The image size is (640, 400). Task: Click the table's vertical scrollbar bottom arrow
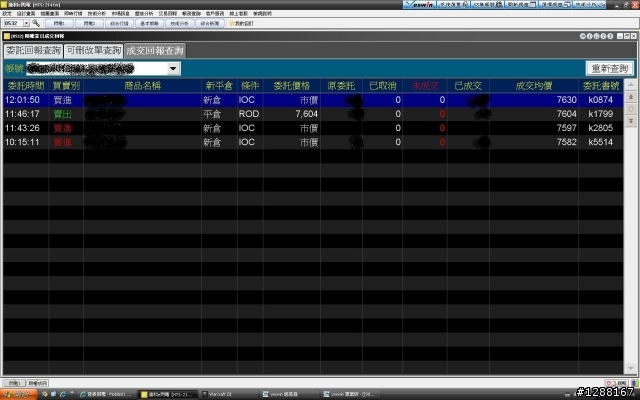pyautogui.click(x=631, y=369)
